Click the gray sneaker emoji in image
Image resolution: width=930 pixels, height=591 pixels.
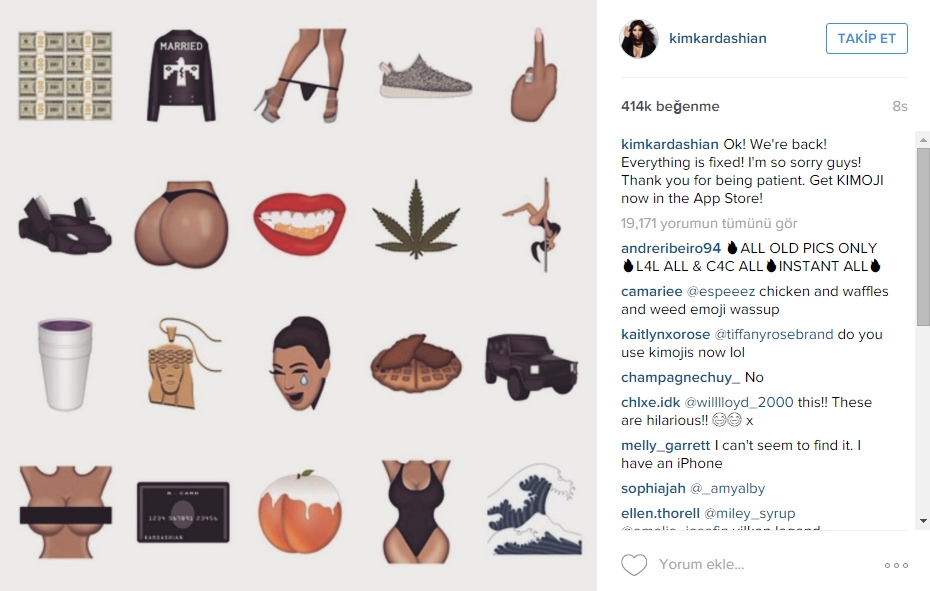tap(425, 77)
